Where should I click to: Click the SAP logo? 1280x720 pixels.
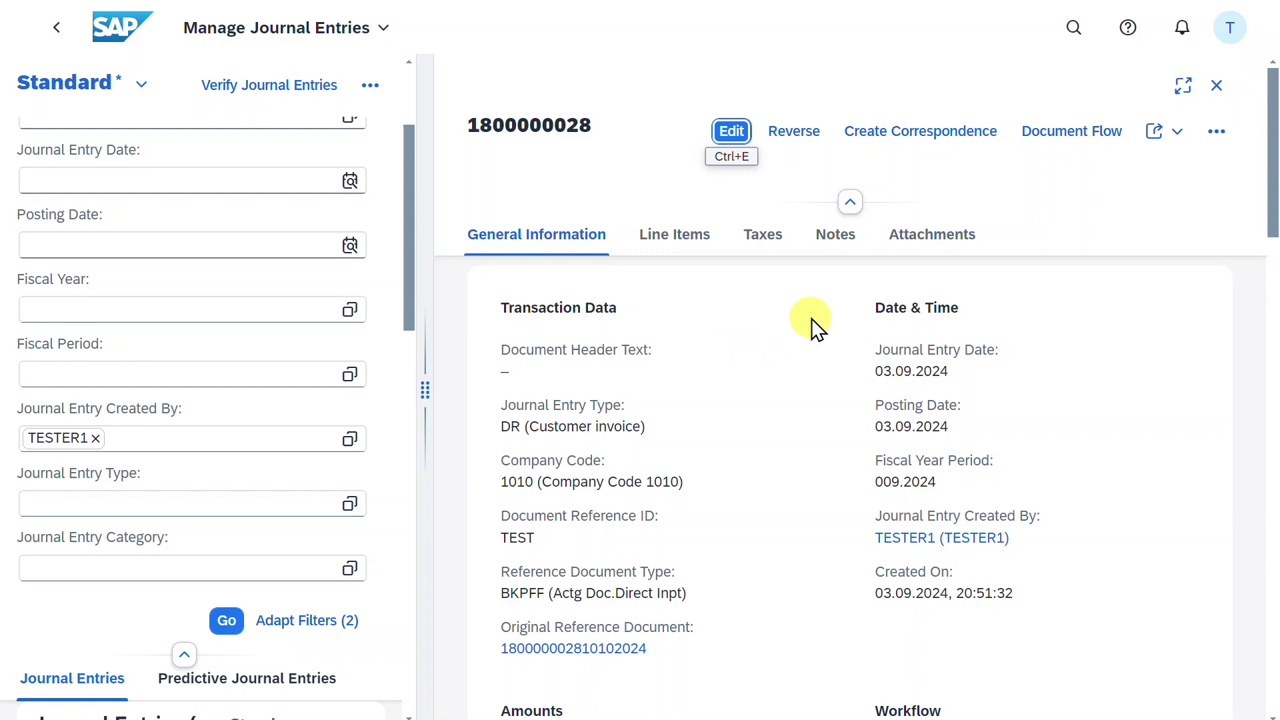coord(122,27)
